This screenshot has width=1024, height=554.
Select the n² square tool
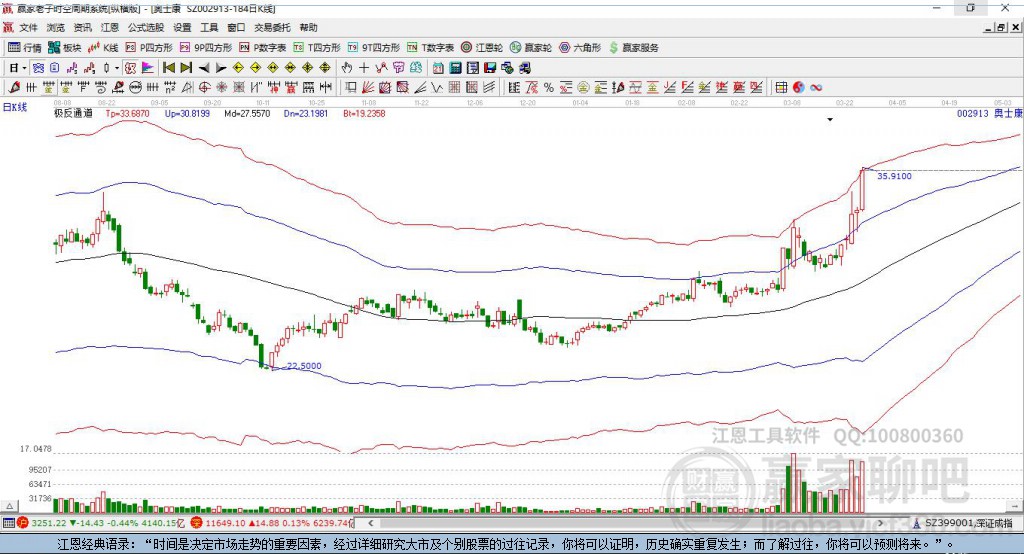tap(170, 87)
